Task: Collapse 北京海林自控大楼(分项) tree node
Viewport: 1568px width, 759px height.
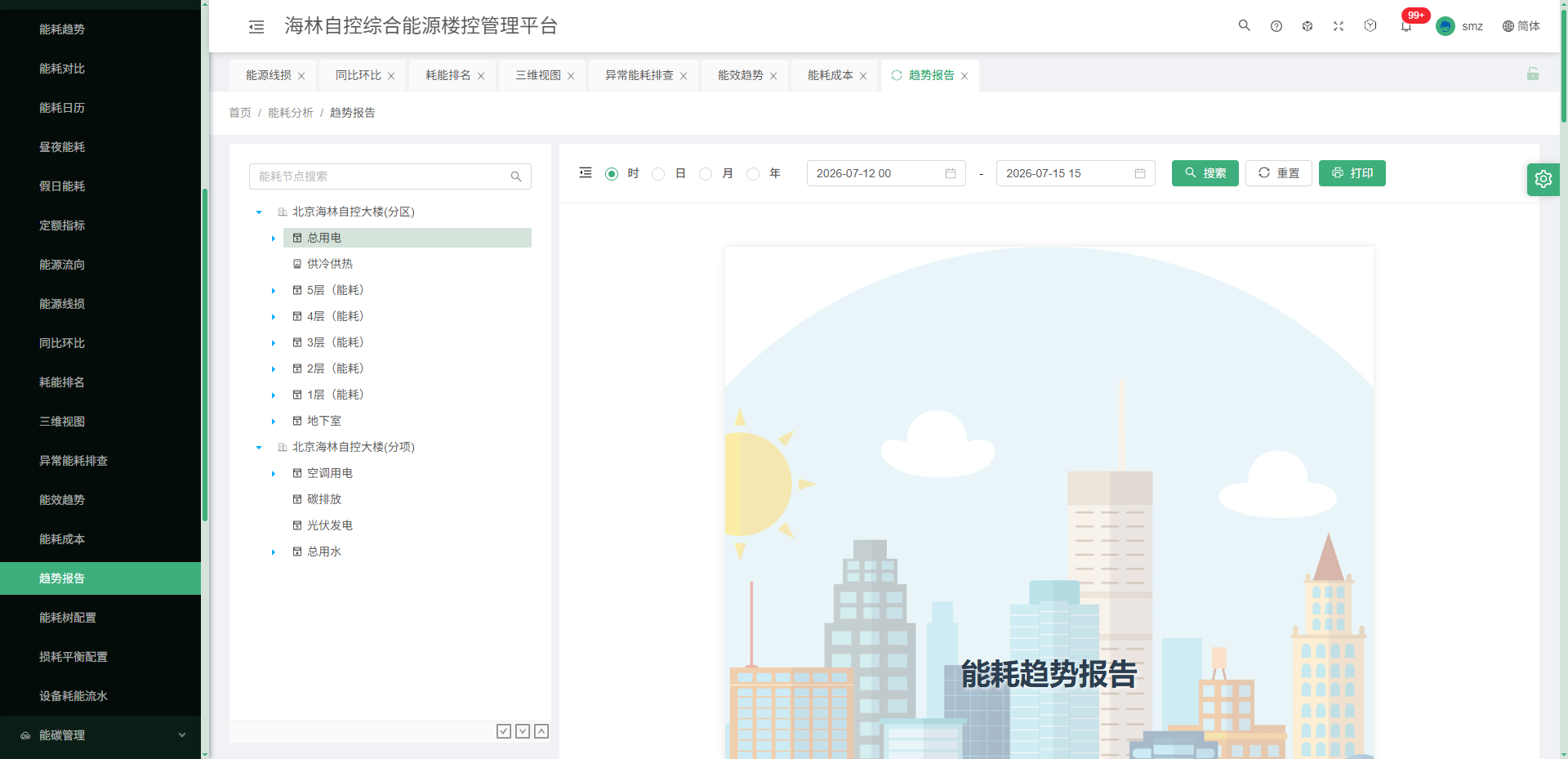Action: 259,448
